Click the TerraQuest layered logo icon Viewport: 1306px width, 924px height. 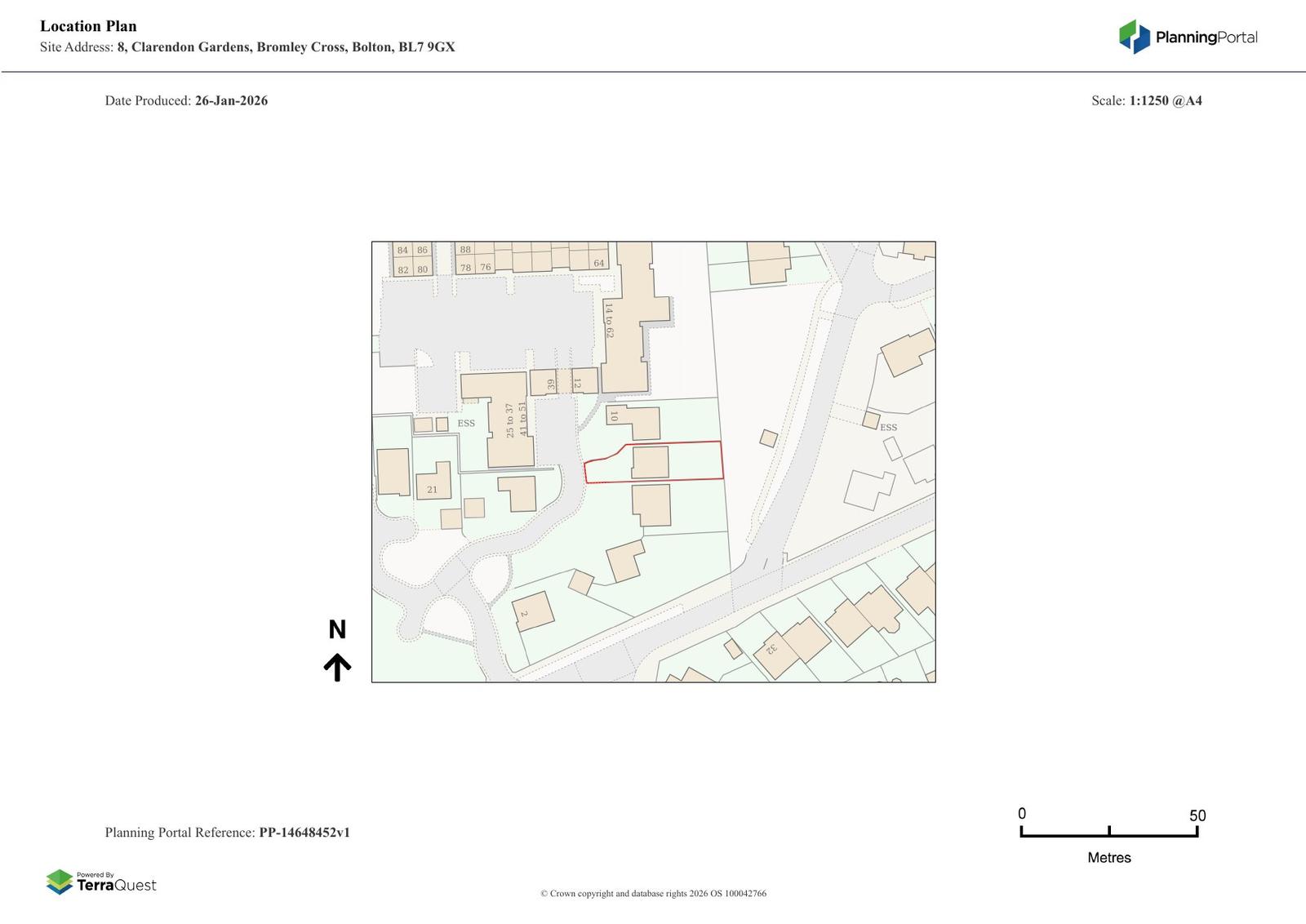tap(60, 882)
